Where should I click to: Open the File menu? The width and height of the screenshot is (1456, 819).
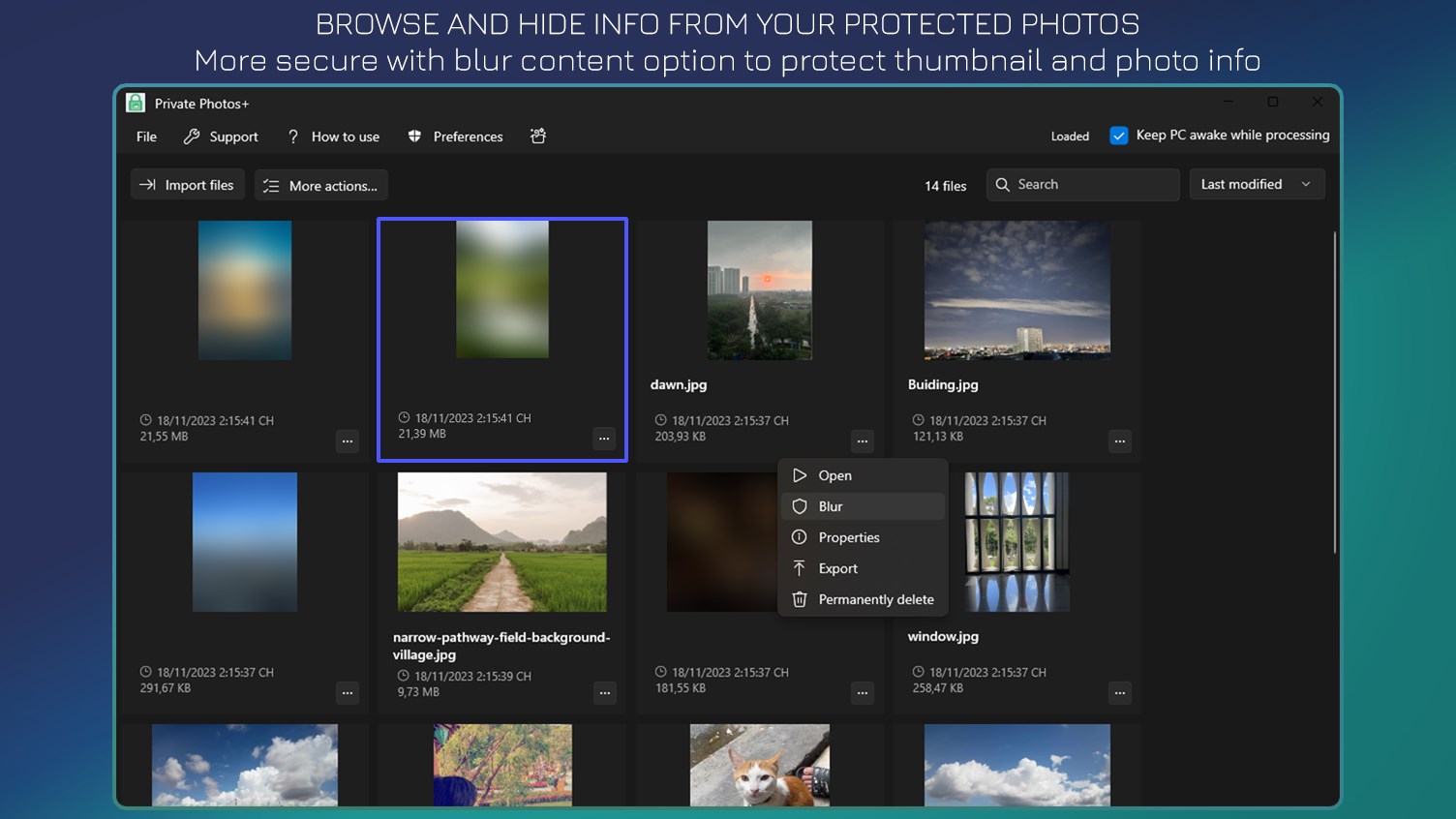tap(147, 136)
